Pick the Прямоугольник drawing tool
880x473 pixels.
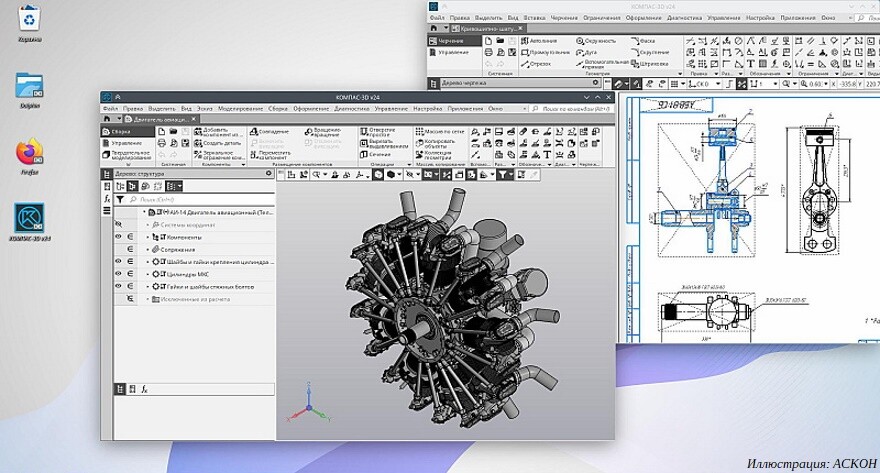click(547, 52)
